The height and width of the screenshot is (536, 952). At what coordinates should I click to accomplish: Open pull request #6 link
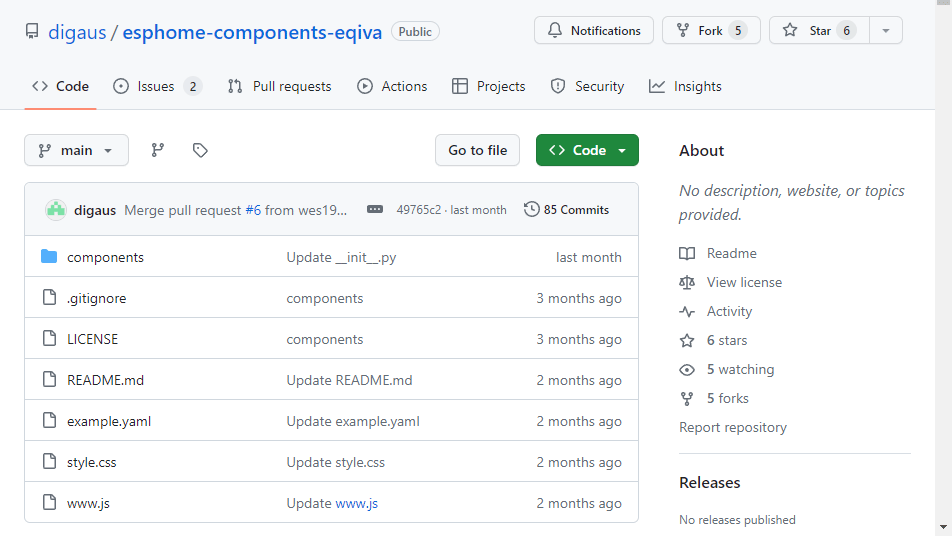pos(253,210)
